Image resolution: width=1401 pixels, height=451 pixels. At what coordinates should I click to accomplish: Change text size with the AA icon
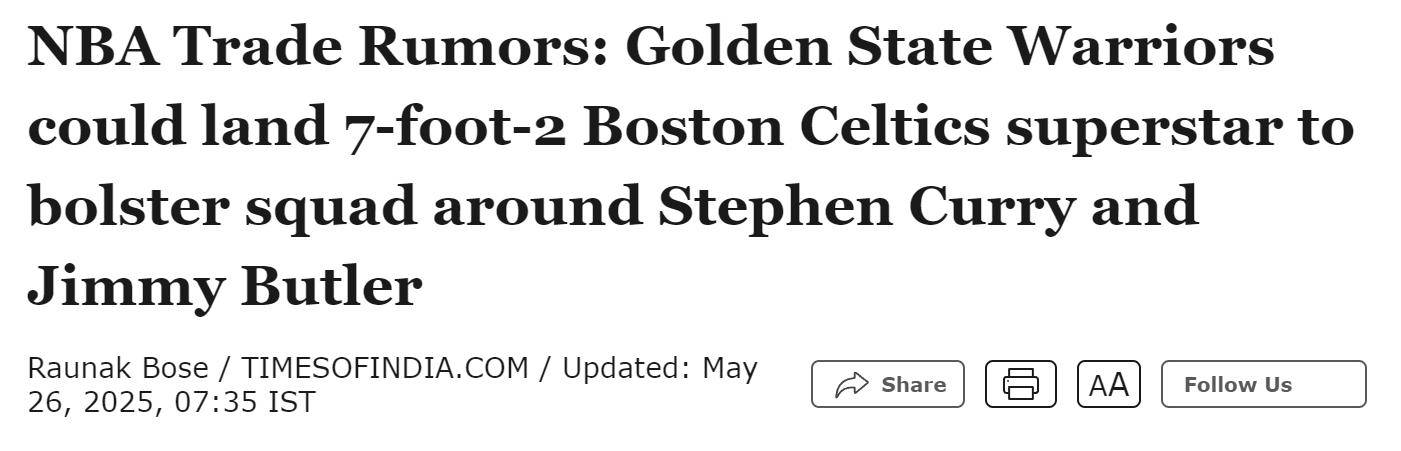point(1108,384)
